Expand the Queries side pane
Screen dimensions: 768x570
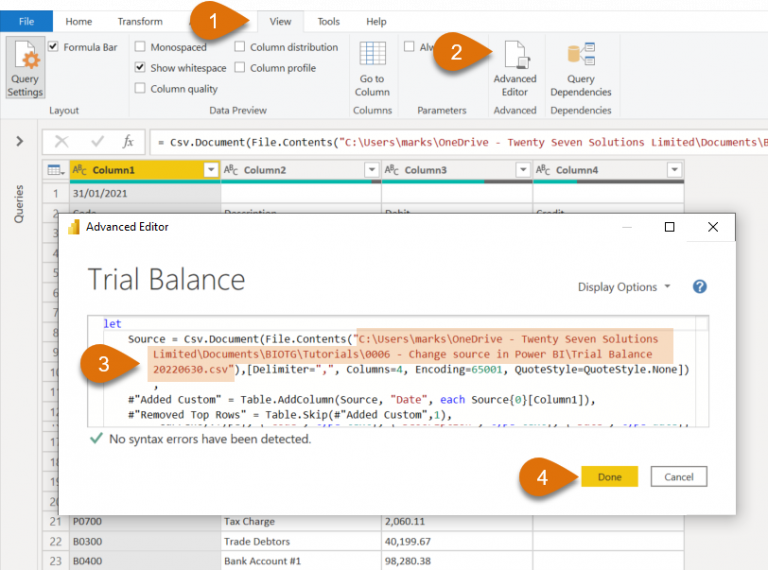pos(19,142)
